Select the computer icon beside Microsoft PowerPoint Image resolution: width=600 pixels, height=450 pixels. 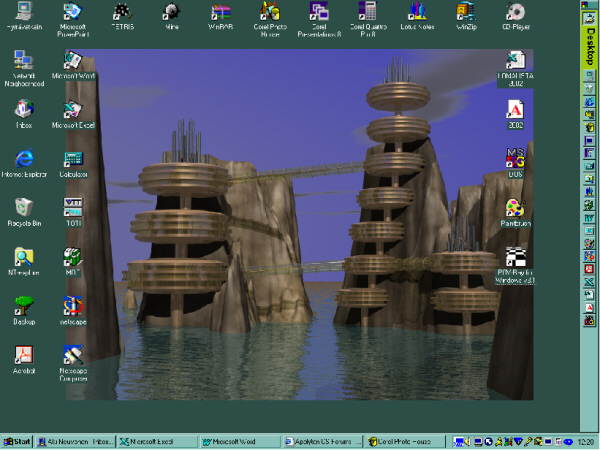[x=24, y=16]
